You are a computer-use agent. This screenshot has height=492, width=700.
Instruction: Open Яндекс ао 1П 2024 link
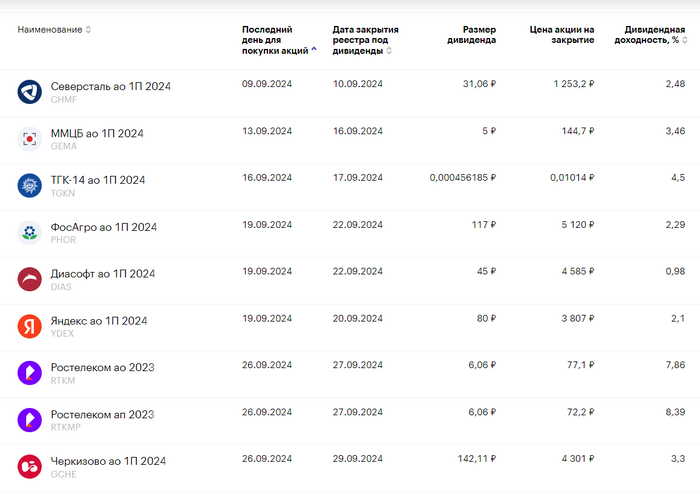[x=98, y=321]
